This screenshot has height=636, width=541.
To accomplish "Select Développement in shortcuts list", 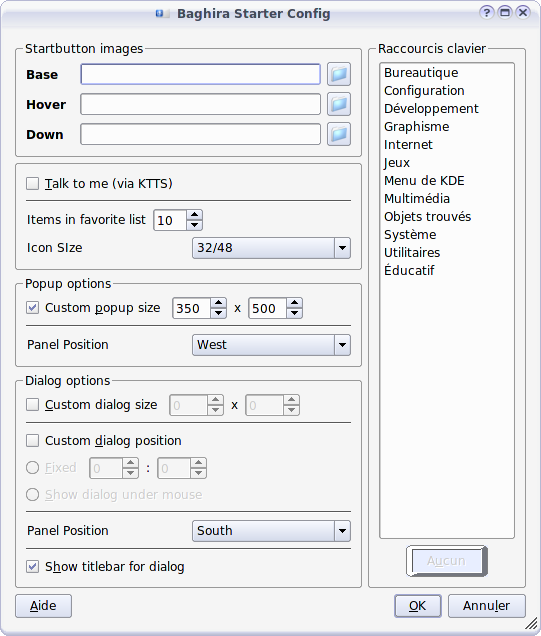I will pos(431,109).
